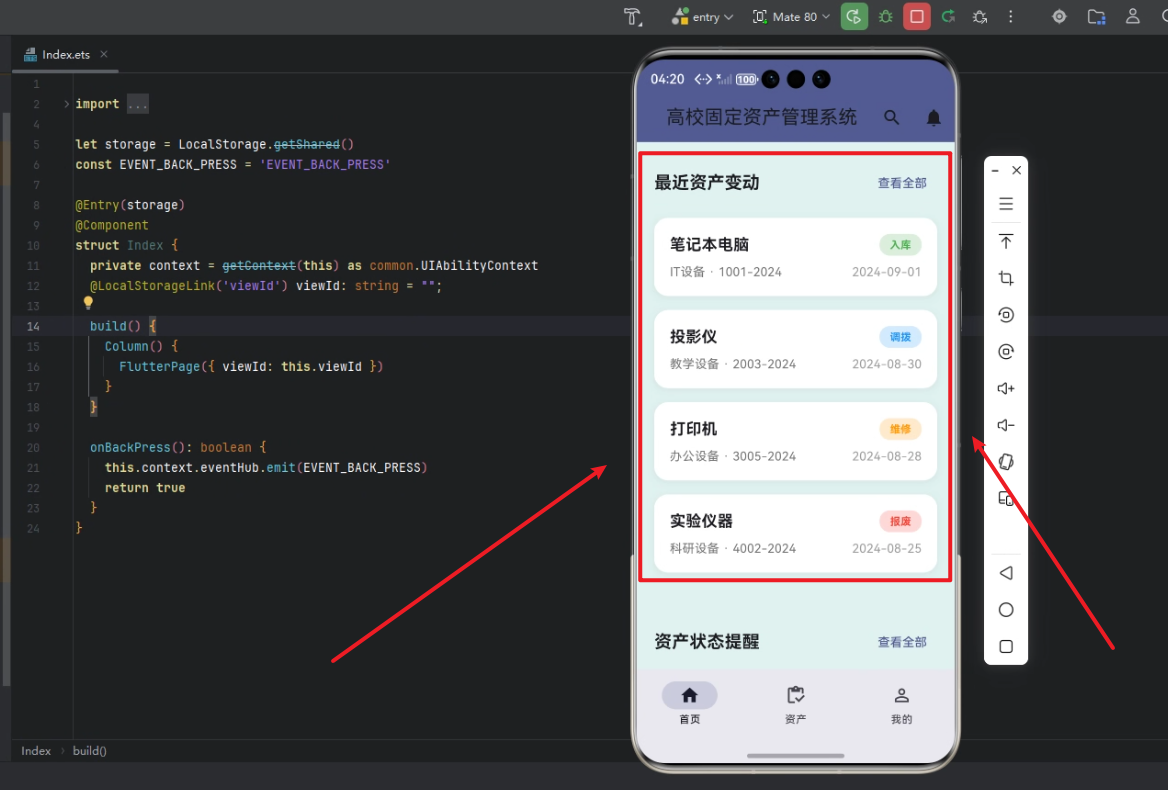Increase emulator volume
Viewport: 1168px width, 790px height.
coord(1005,388)
